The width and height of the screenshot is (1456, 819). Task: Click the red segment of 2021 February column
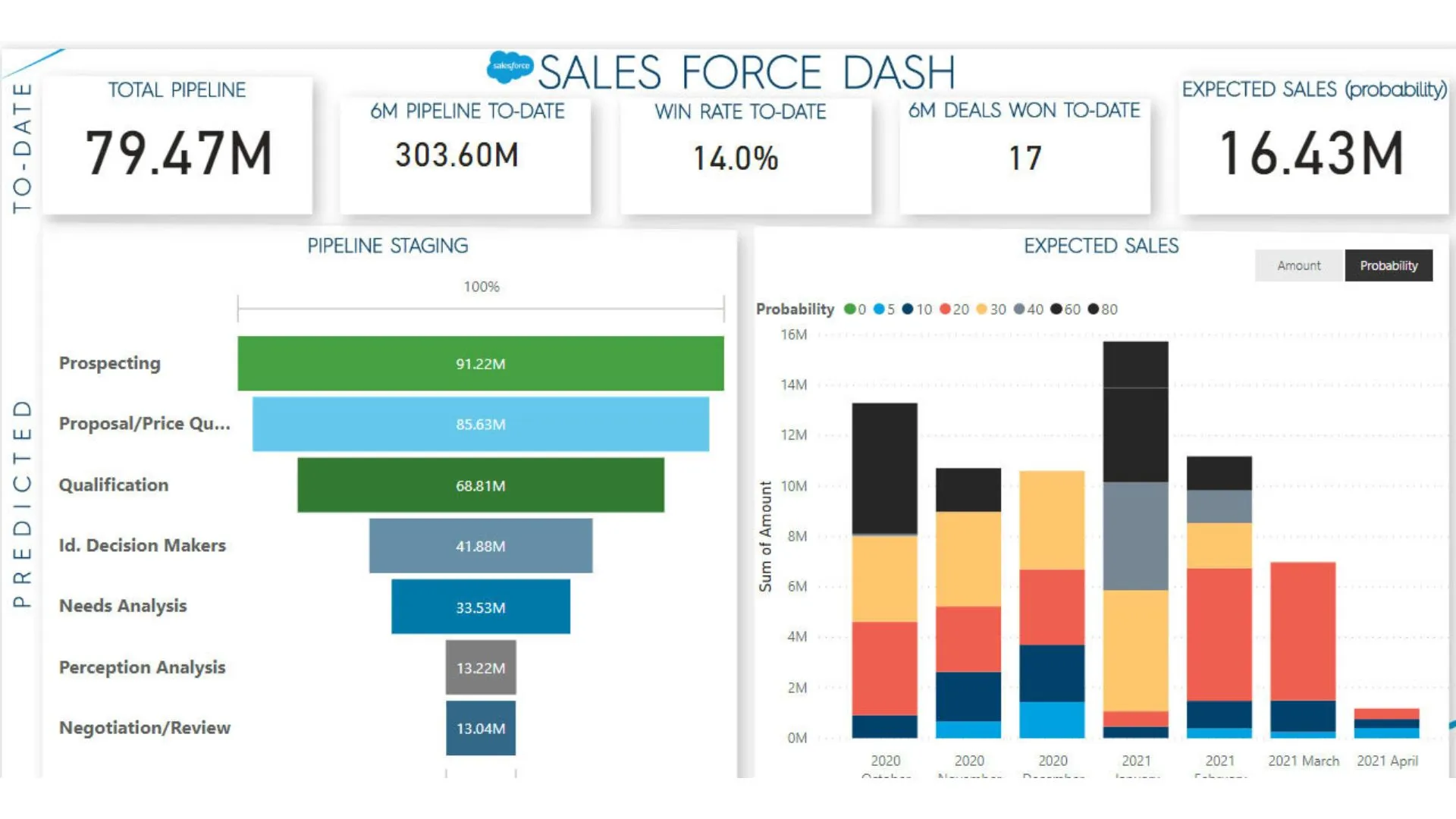click(x=1219, y=635)
